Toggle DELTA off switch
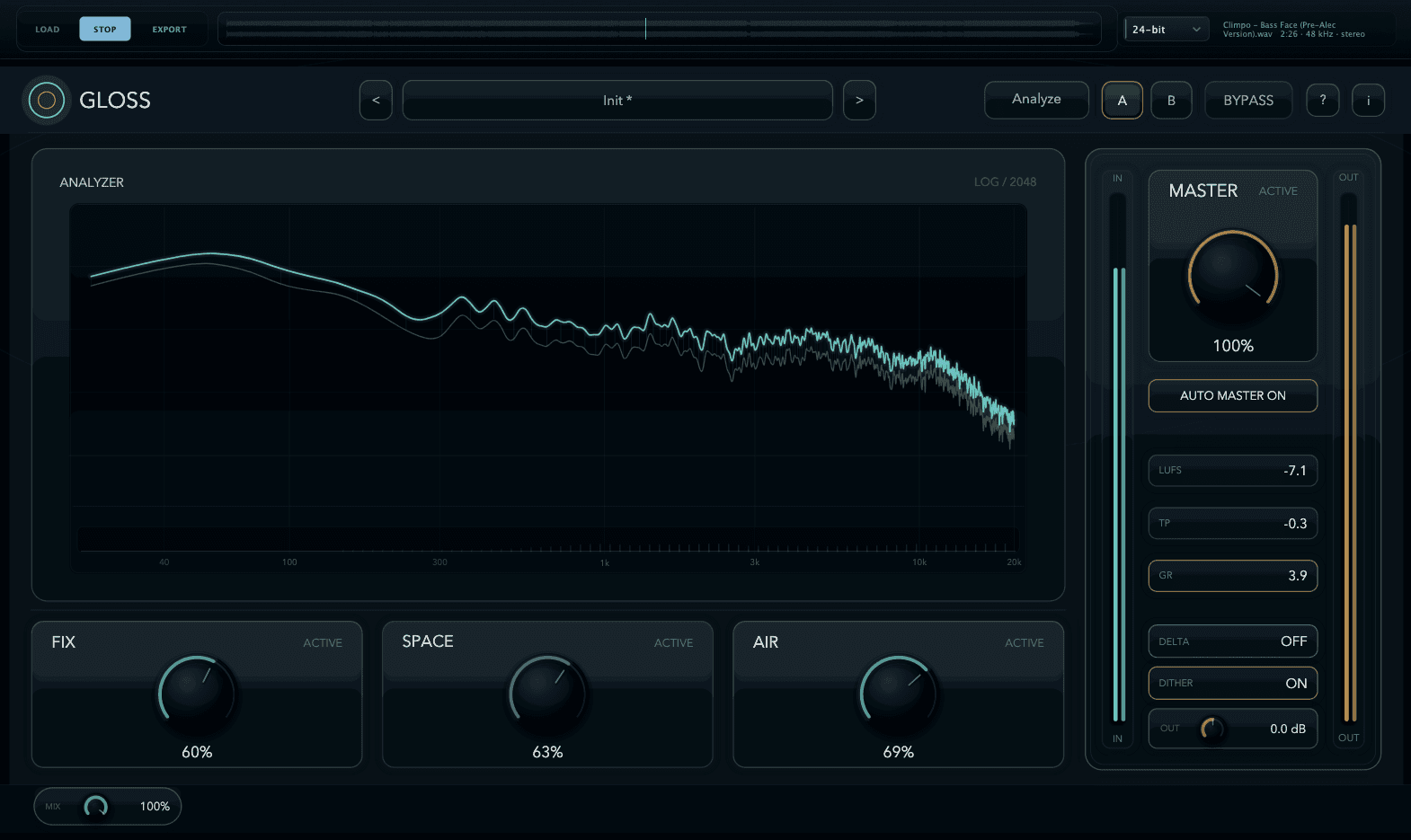 pos(1233,641)
